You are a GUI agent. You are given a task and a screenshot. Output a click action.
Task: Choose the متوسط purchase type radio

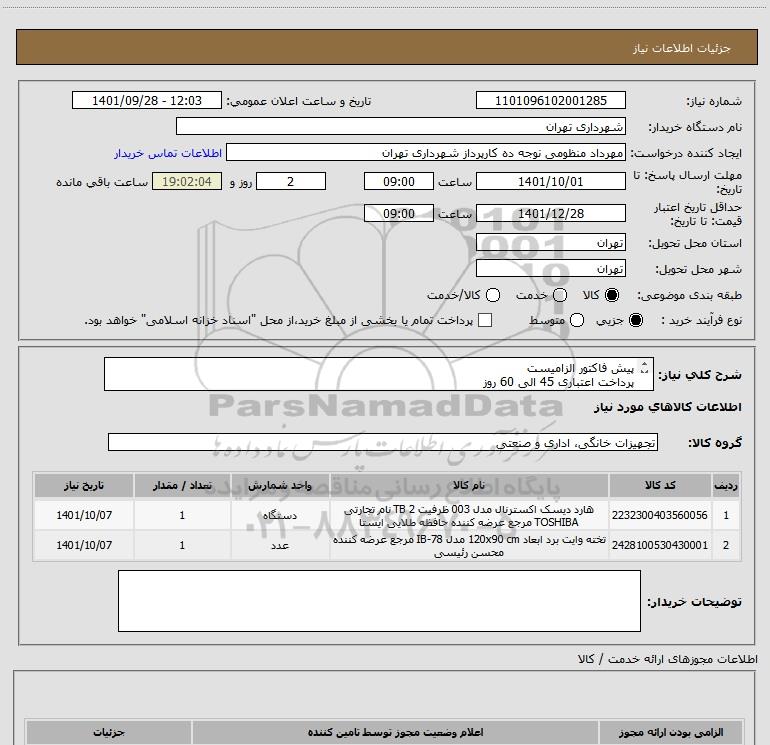click(577, 320)
